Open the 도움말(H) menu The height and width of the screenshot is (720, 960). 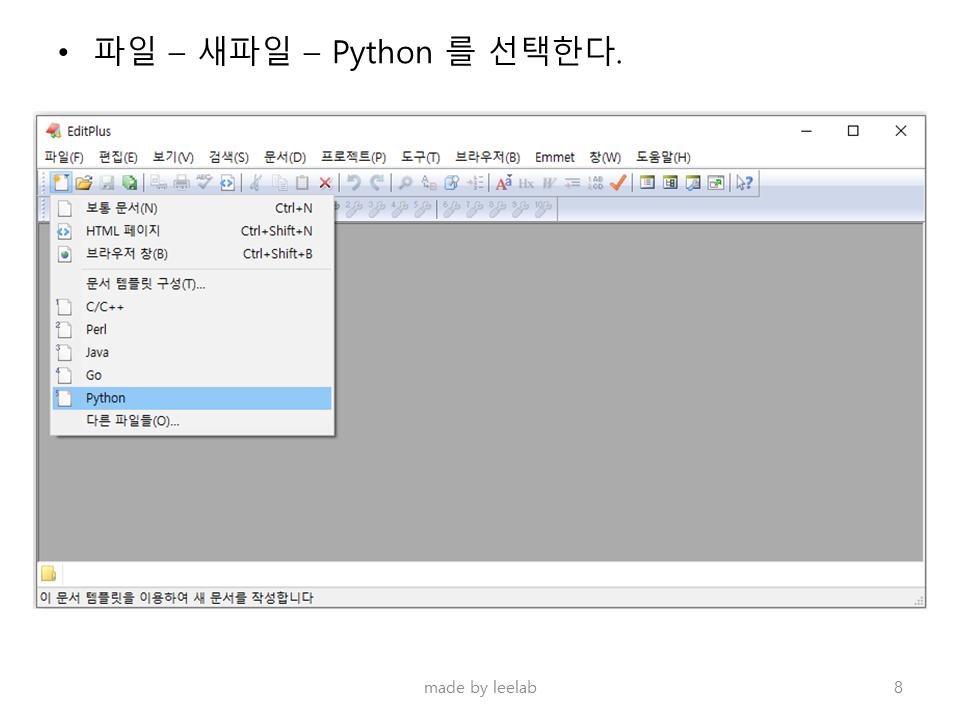point(663,157)
